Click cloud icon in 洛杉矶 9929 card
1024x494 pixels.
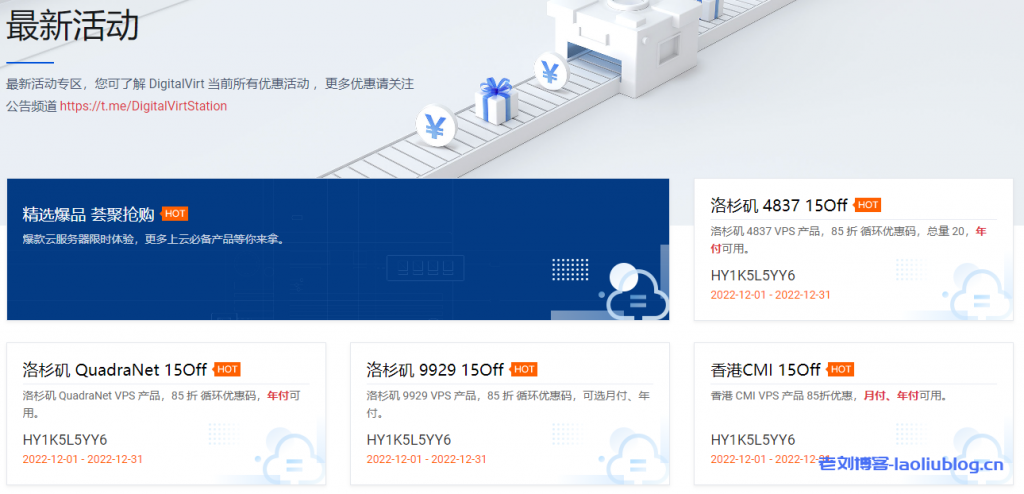point(635,456)
